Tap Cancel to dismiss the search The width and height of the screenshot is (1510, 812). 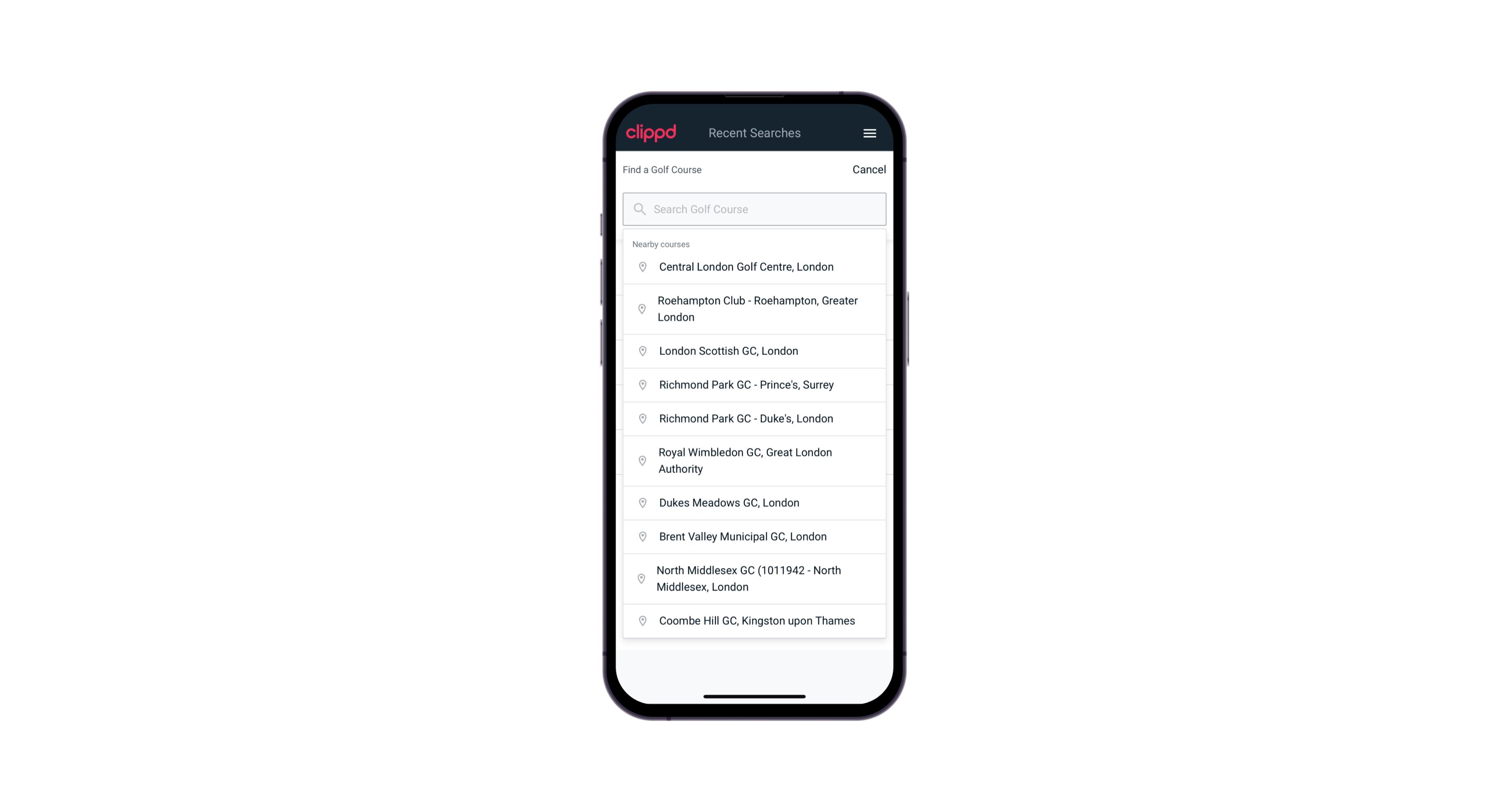coord(868,168)
